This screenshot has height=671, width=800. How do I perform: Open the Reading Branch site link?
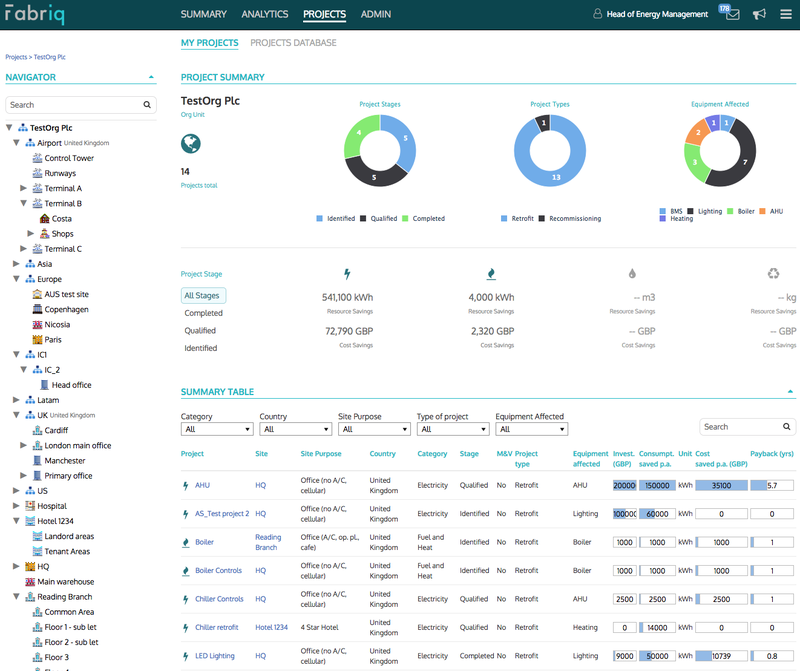click(x=268, y=542)
